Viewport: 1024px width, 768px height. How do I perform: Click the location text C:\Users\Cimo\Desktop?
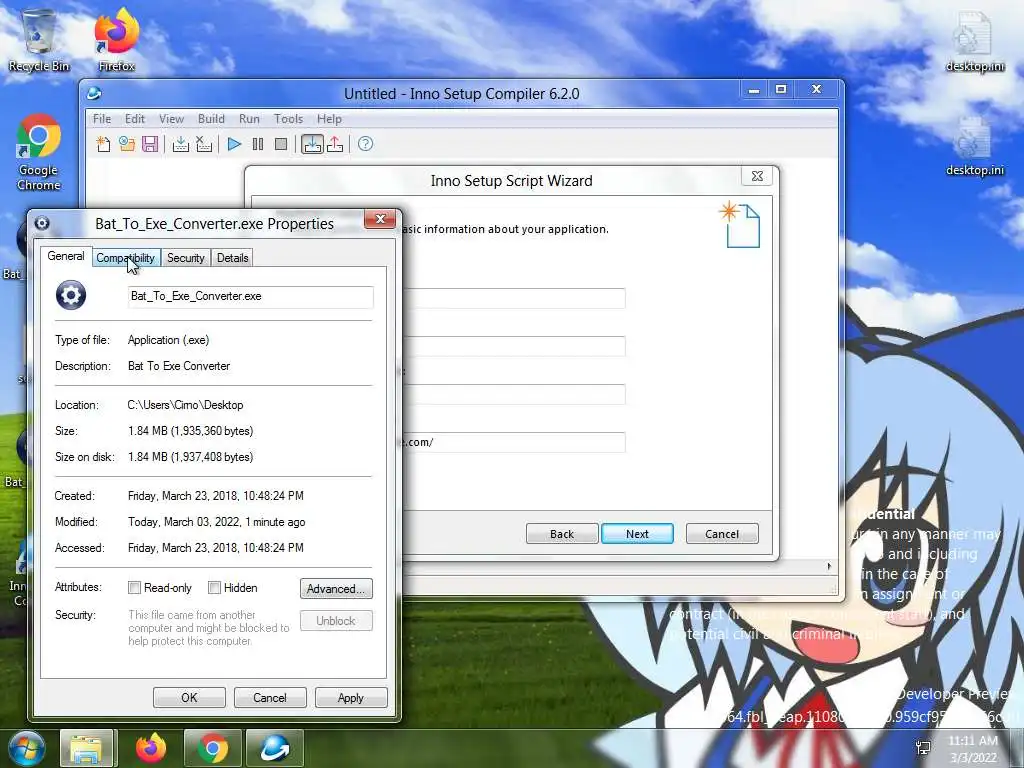click(185, 405)
